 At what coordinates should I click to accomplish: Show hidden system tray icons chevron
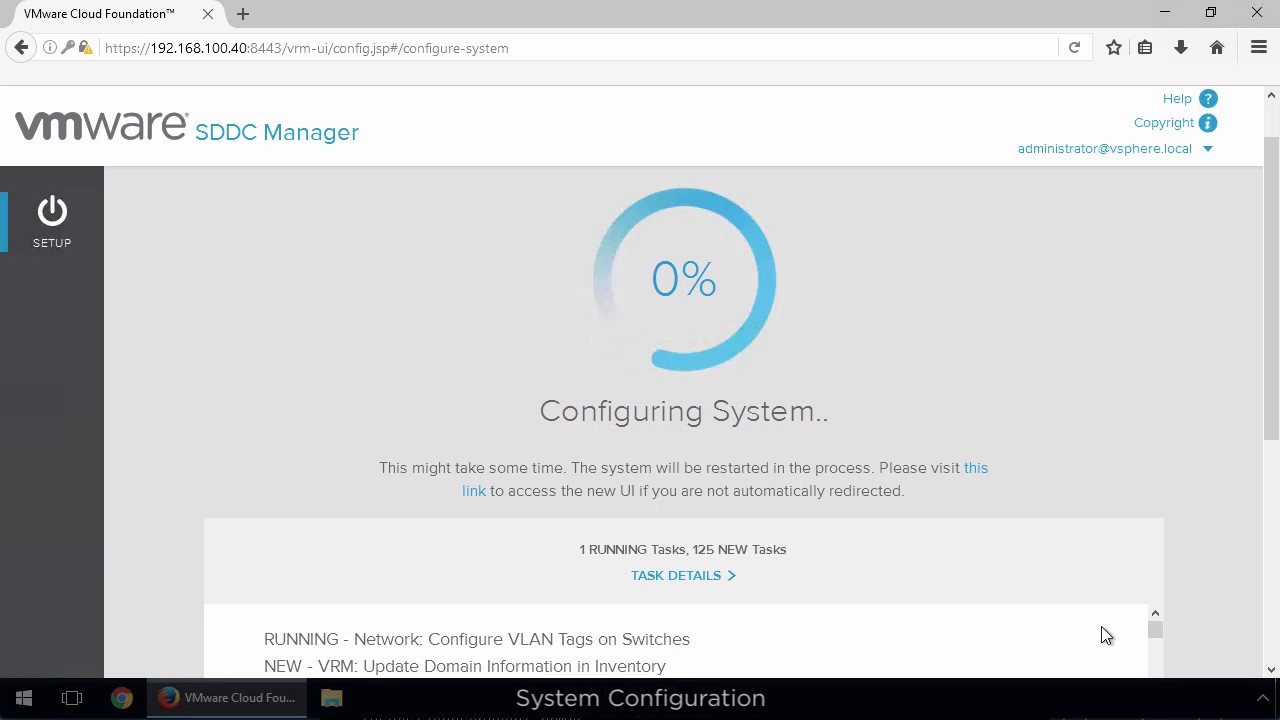1262,698
